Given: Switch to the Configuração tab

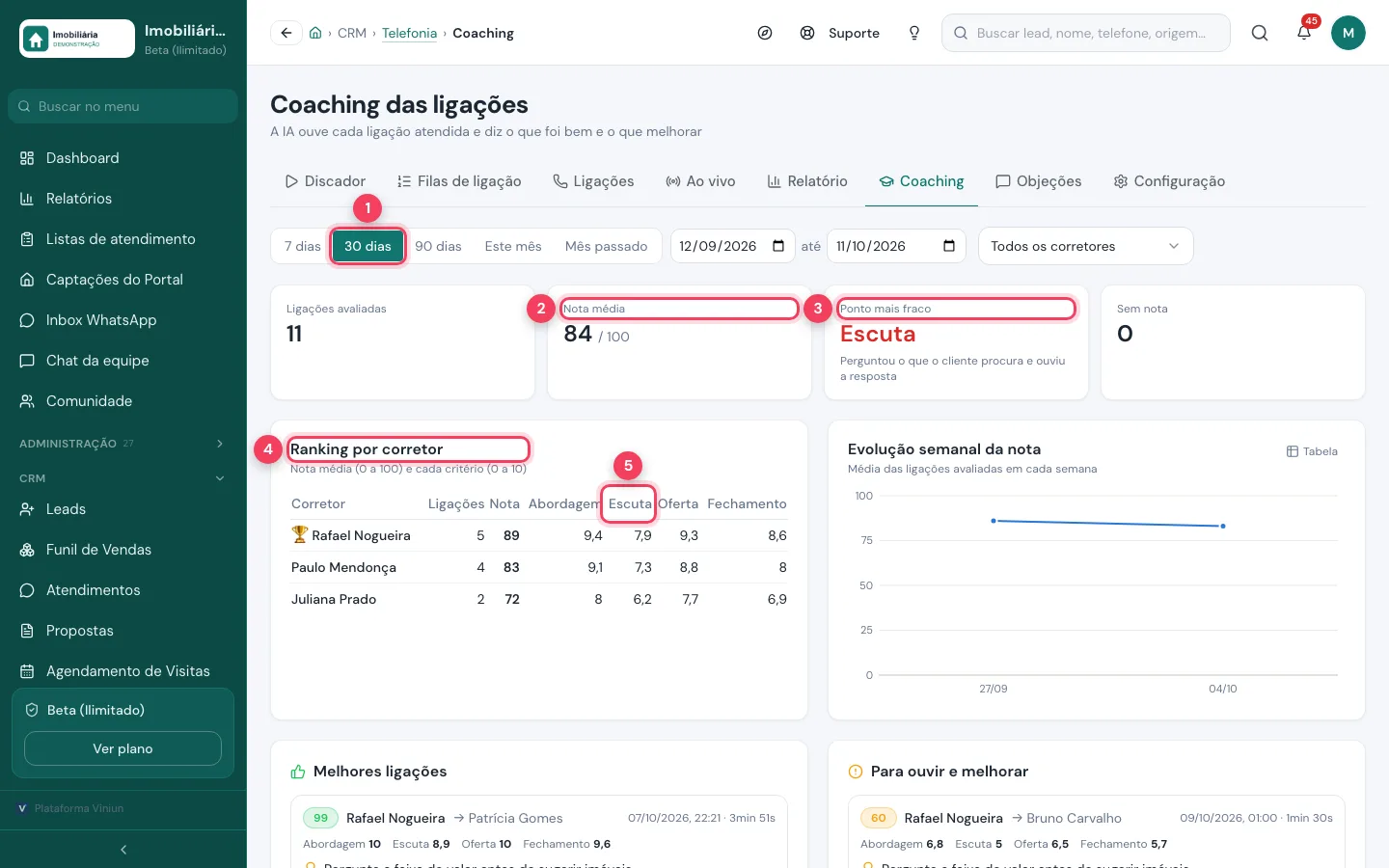Looking at the screenshot, I should pyautogui.click(x=1169, y=181).
